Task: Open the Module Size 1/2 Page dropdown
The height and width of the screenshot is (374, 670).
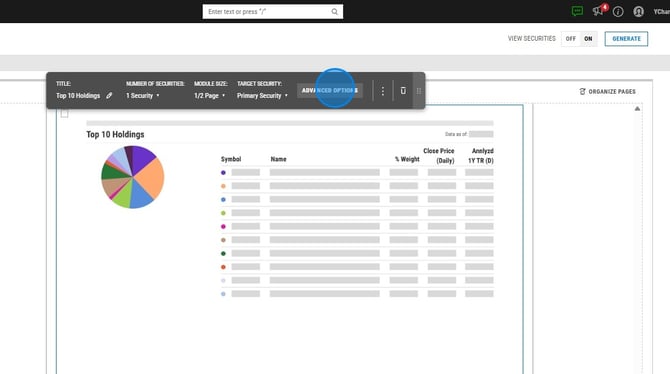Action: coord(209,96)
